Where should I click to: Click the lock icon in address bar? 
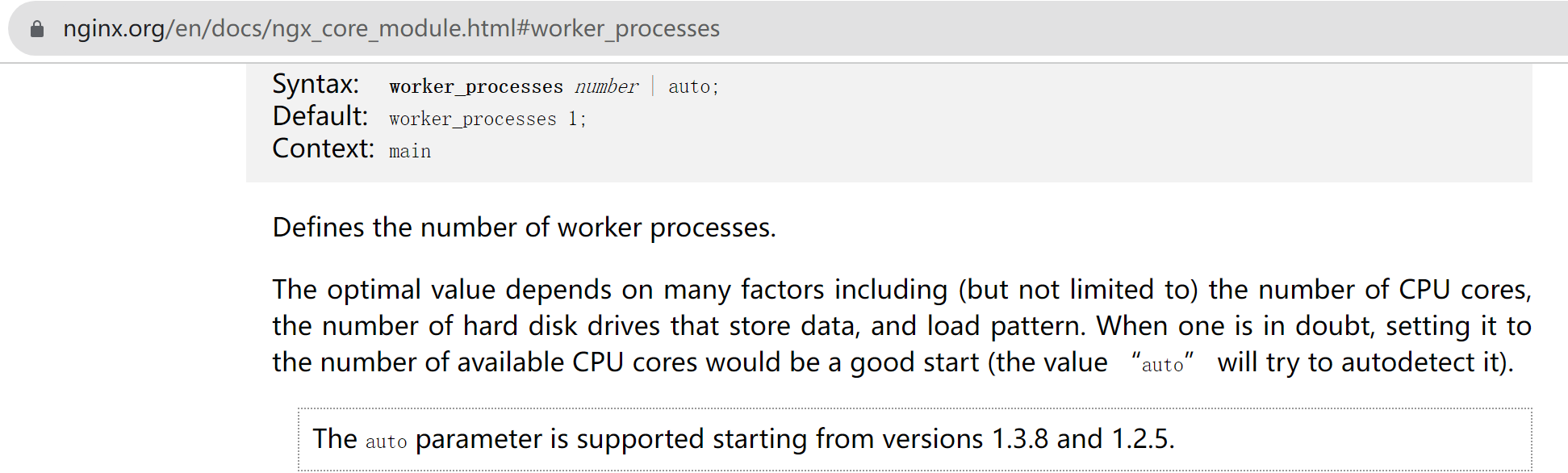36,29
